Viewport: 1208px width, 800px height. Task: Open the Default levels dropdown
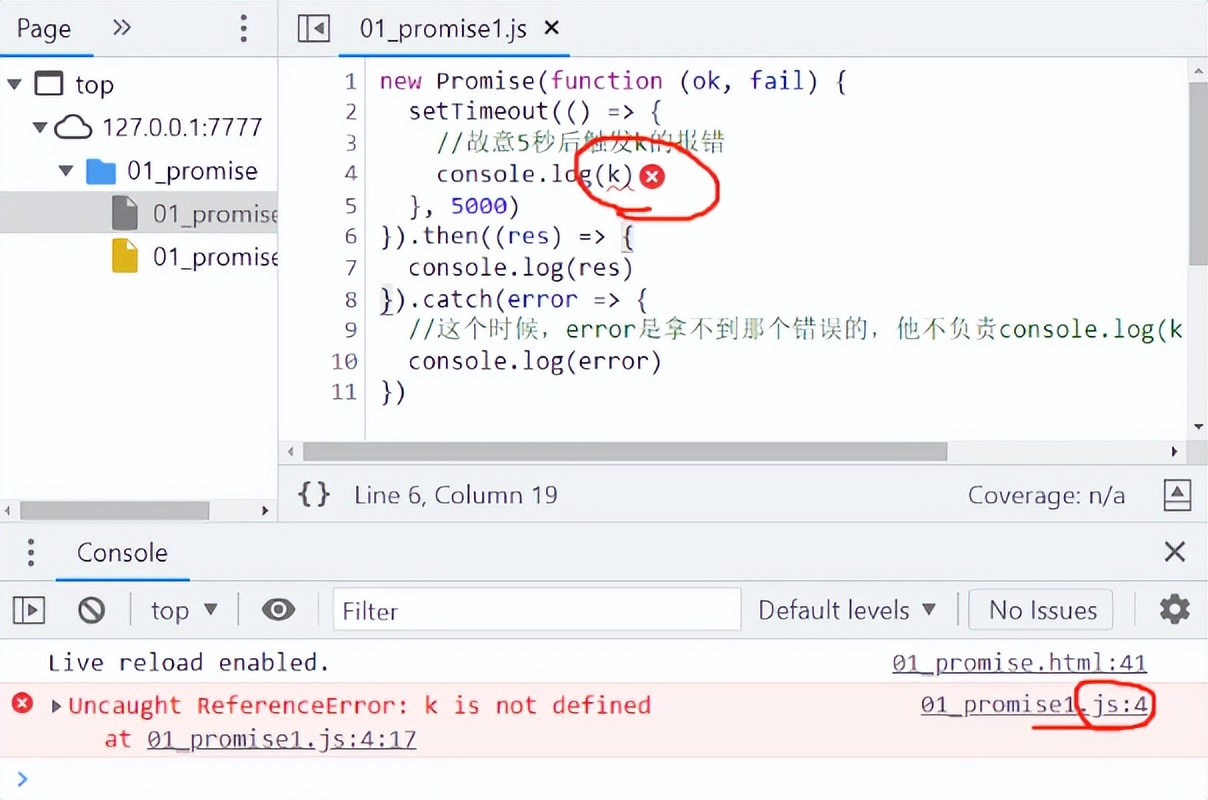point(847,609)
